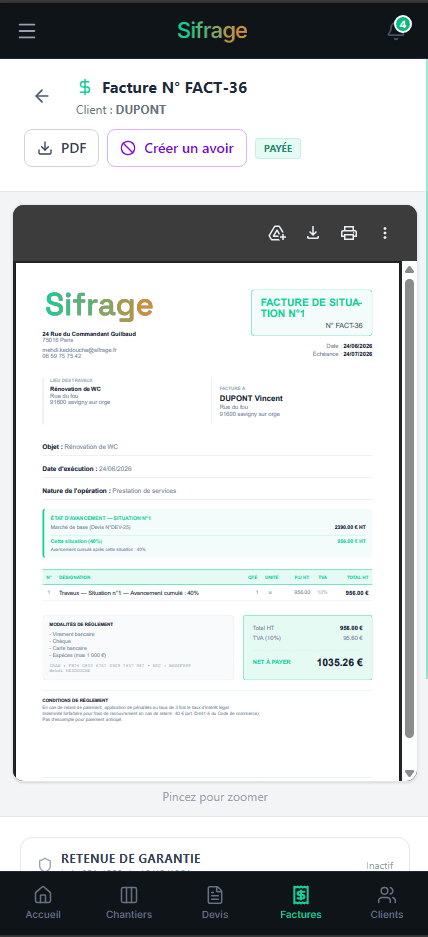
Task: Go back with the left arrow
Action: tap(42, 96)
